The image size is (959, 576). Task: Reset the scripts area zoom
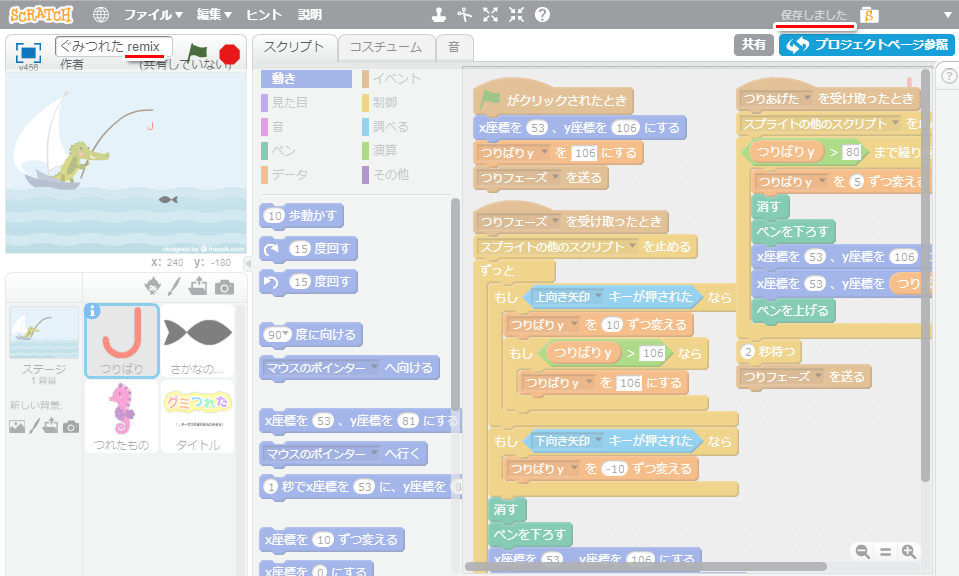pos(886,552)
